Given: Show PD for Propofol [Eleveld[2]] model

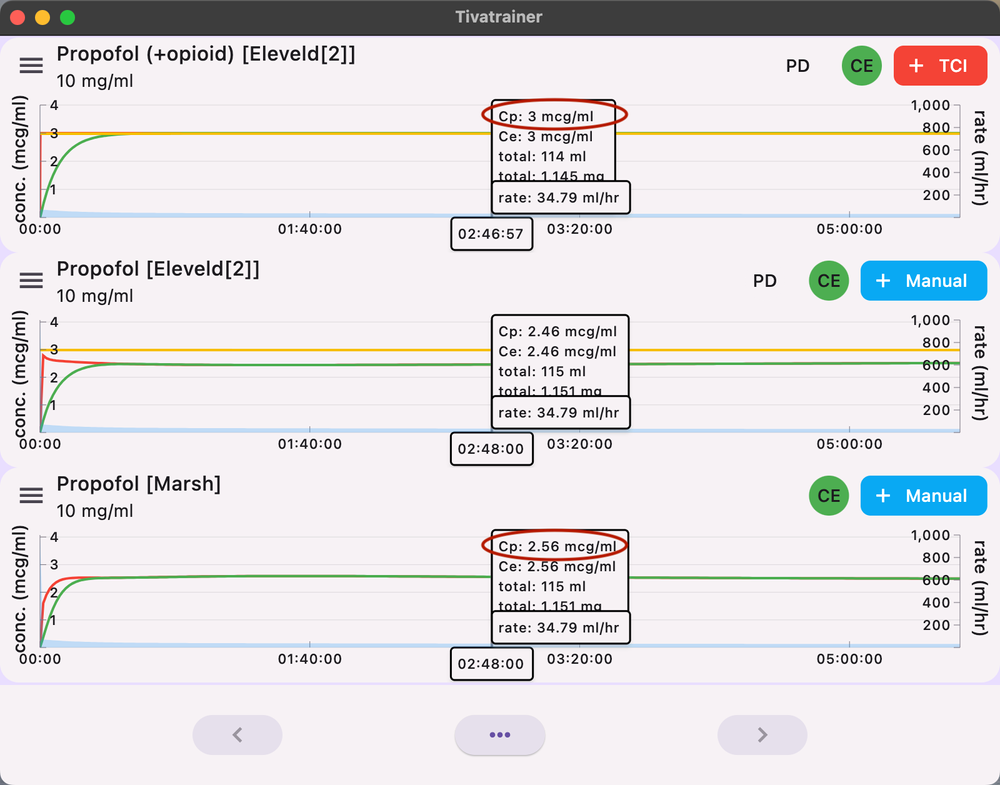Looking at the screenshot, I should 765,281.
